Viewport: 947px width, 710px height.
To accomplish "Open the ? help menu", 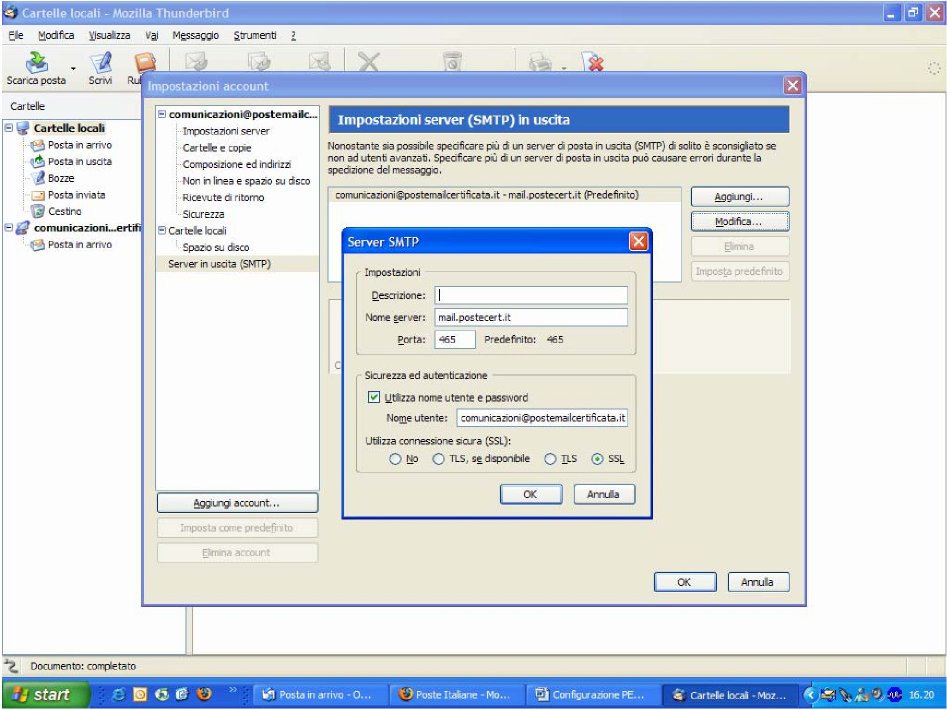I will point(294,35).
